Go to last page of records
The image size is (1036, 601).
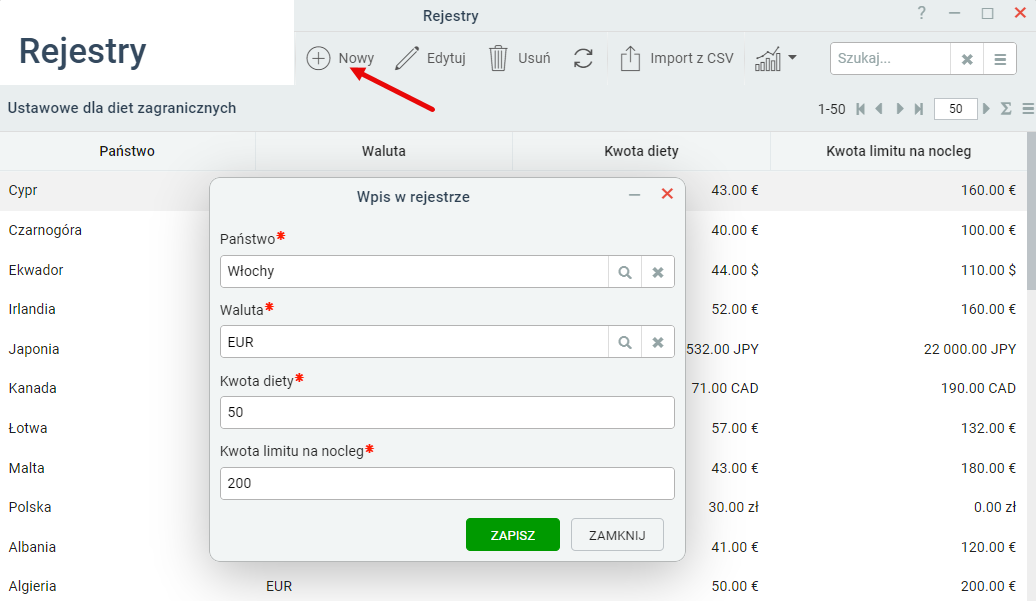(x=918, y=109)
